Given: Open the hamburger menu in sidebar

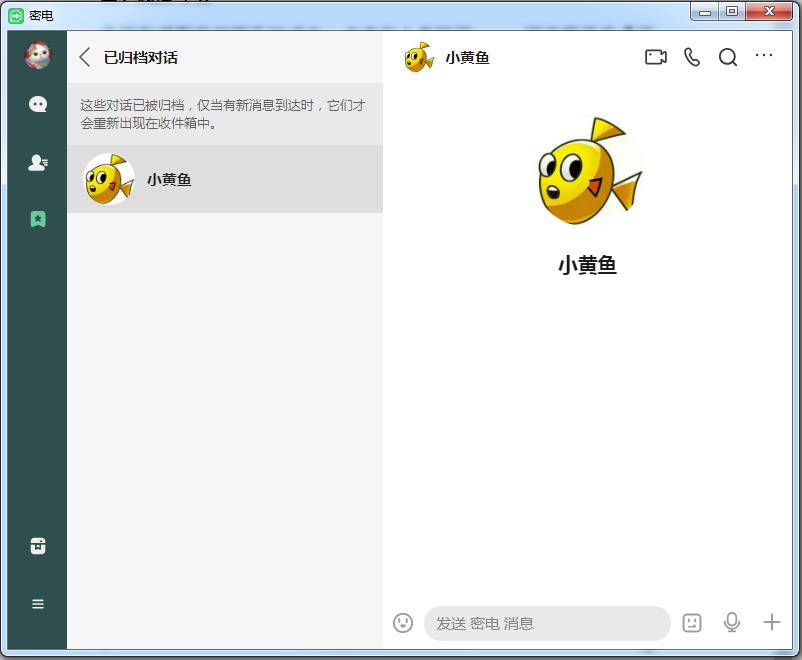Looking at the screenshot, I should (x=38, y=604).
